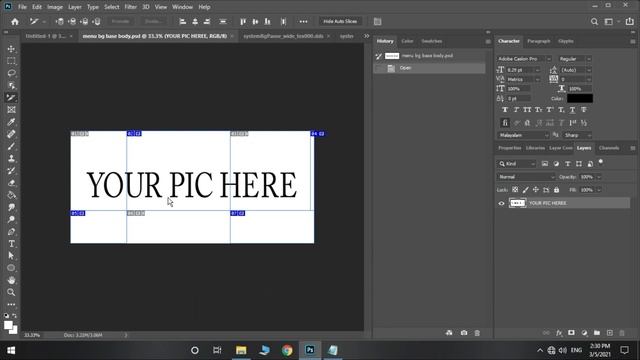Open the Image menu
Image resolution: width=640 pixels, height=360 pixels.
[x=55, y=7]
